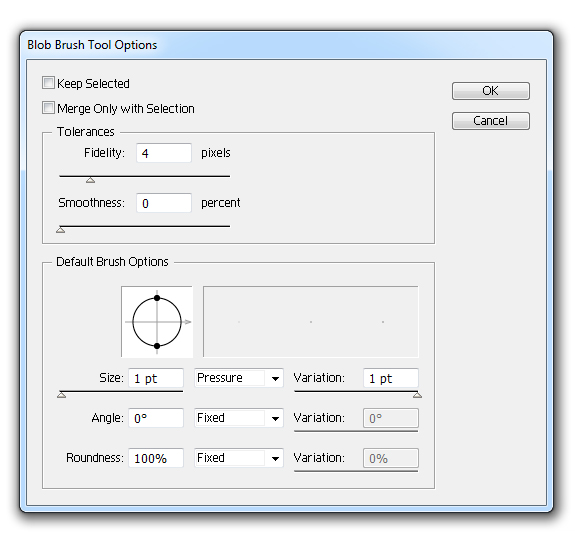Viewport: 575px width, 538px height.
Task: Click the OK button
Action: coord(491,91)
